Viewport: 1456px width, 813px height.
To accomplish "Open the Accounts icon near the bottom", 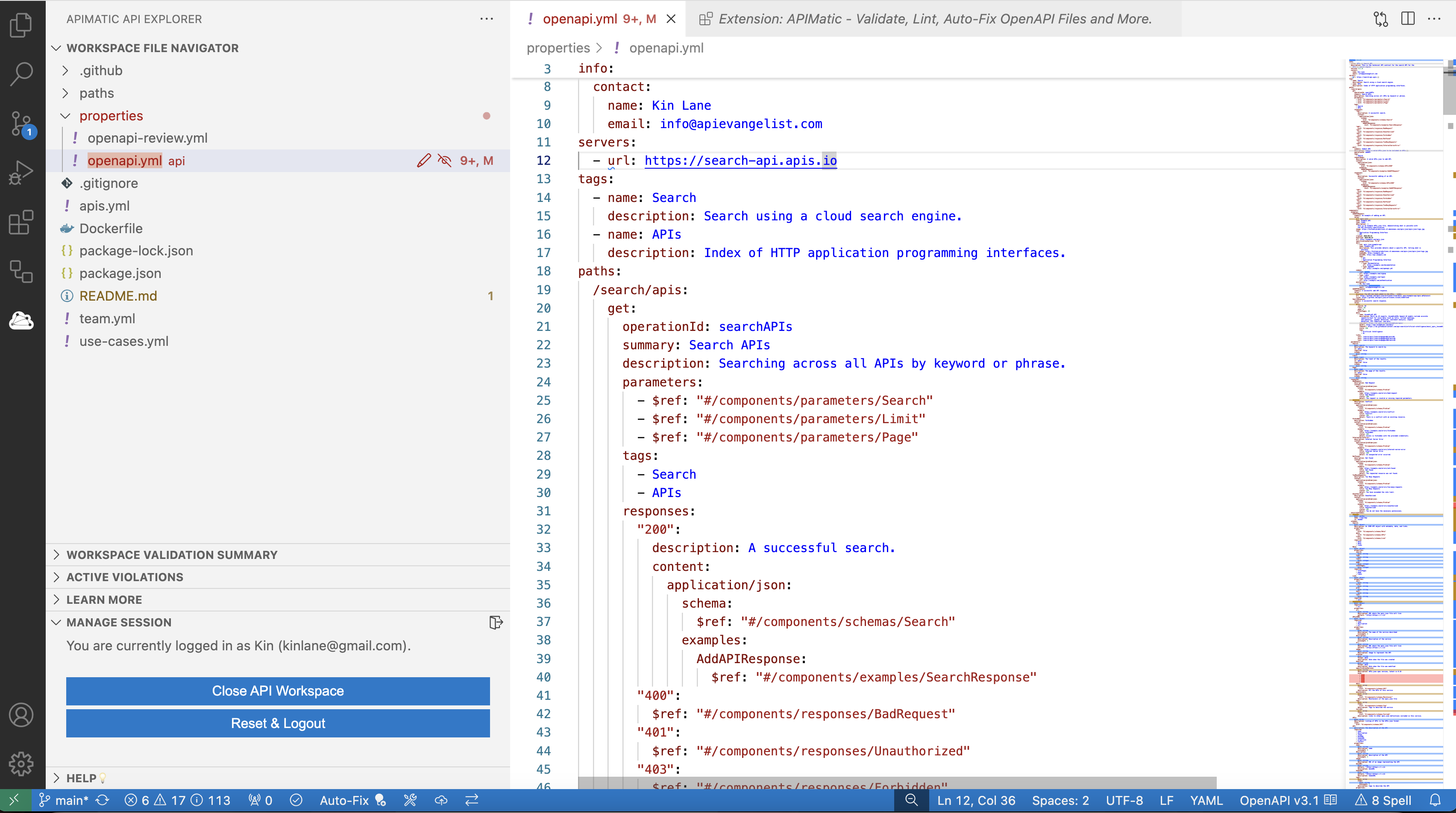I will [21, 715].
